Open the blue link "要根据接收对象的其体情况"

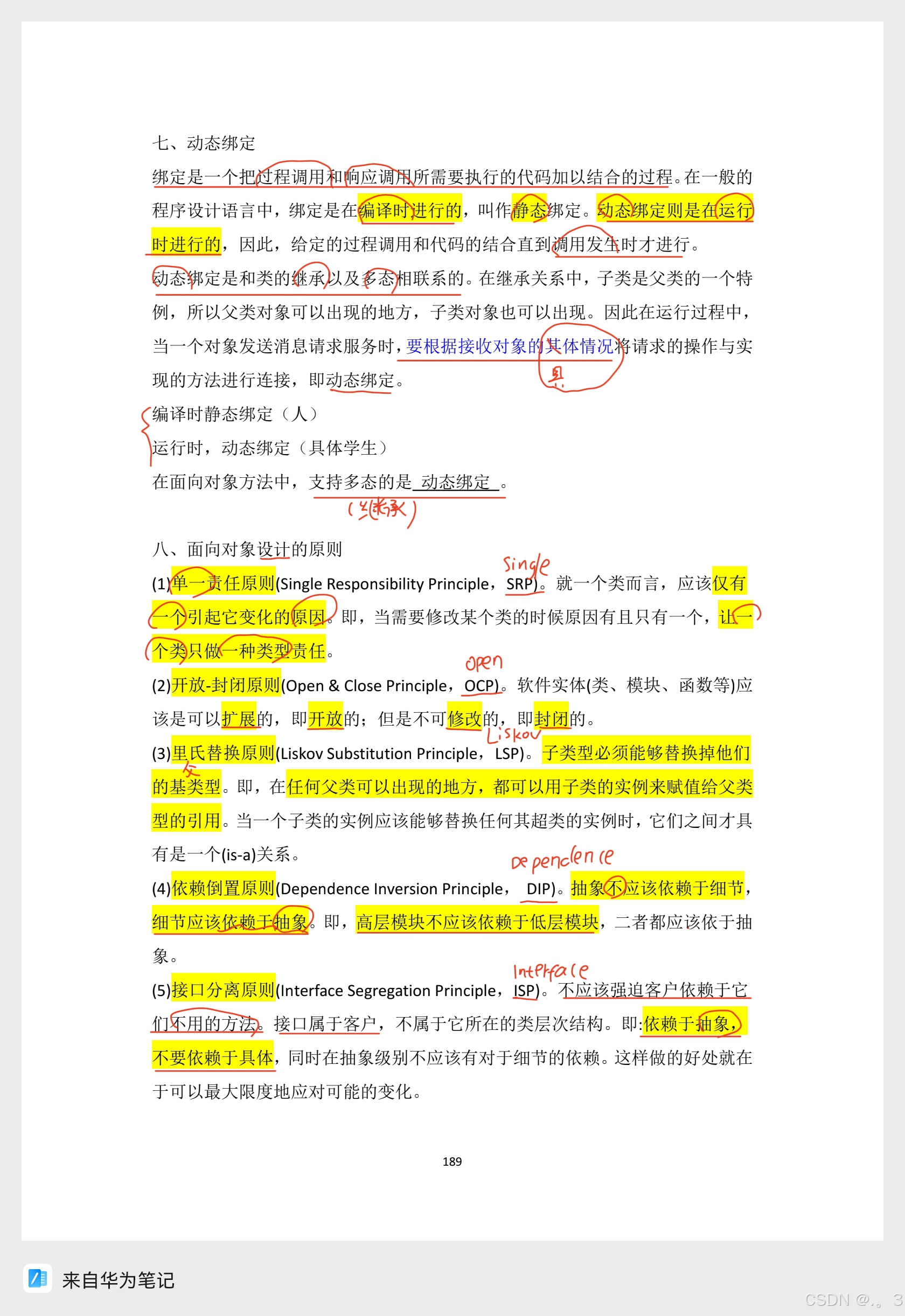pos(509,346)
